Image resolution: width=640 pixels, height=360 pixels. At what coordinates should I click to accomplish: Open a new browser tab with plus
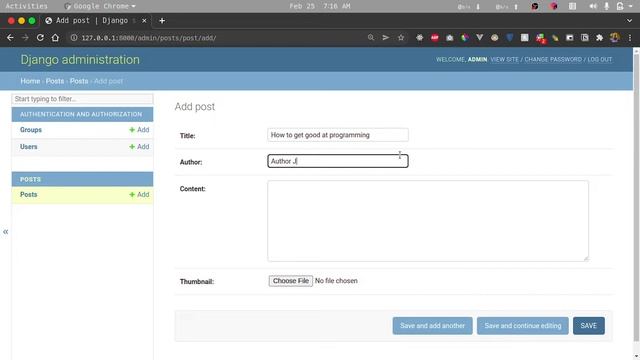[162, 20]
